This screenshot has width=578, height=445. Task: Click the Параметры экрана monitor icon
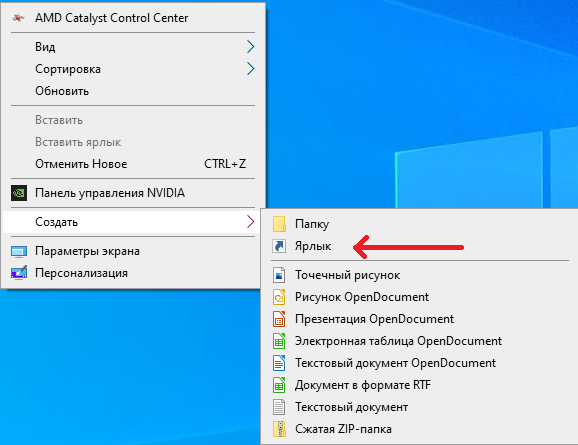point(19,251)
